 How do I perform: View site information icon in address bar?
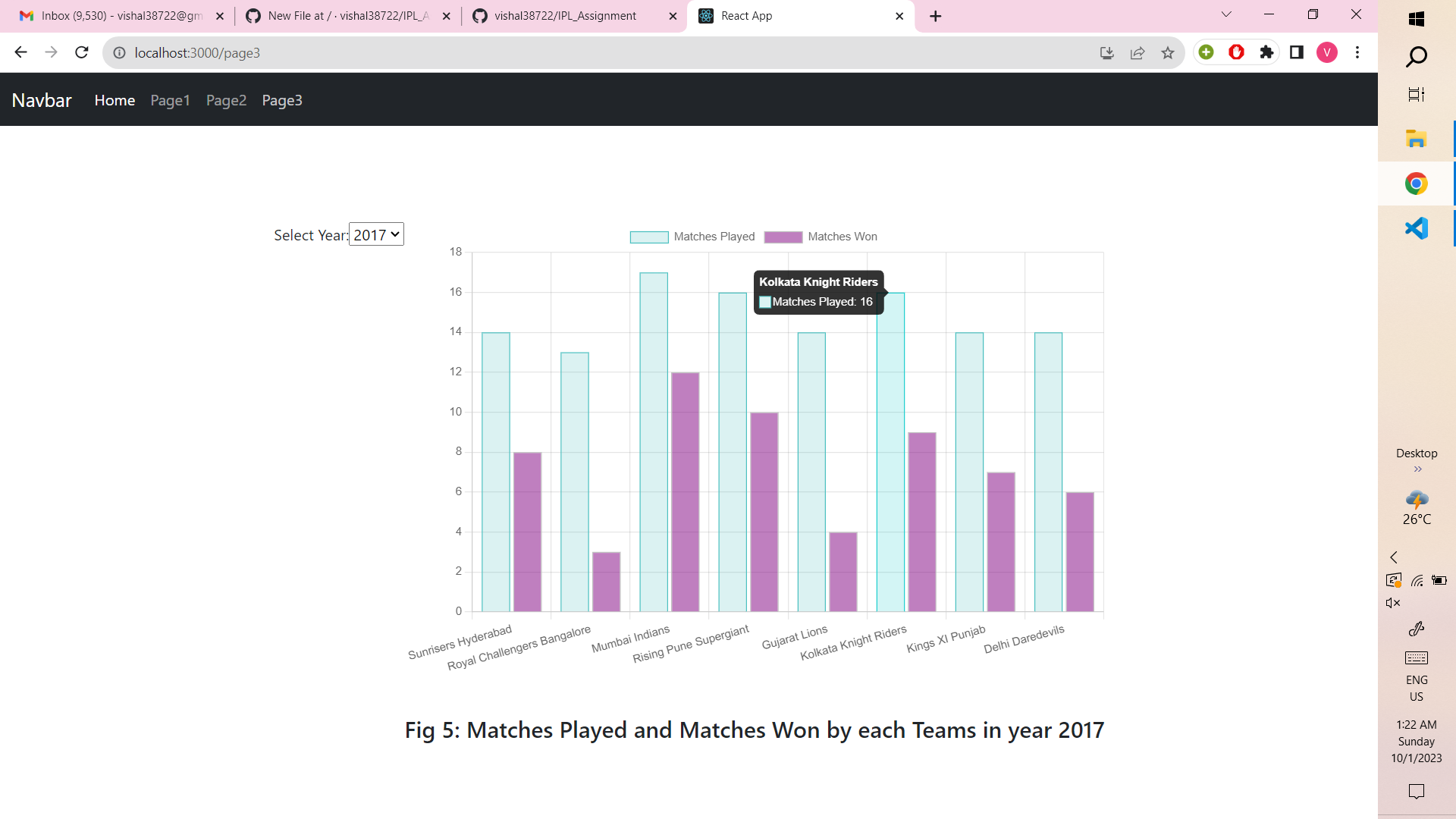tap(119, 52)
